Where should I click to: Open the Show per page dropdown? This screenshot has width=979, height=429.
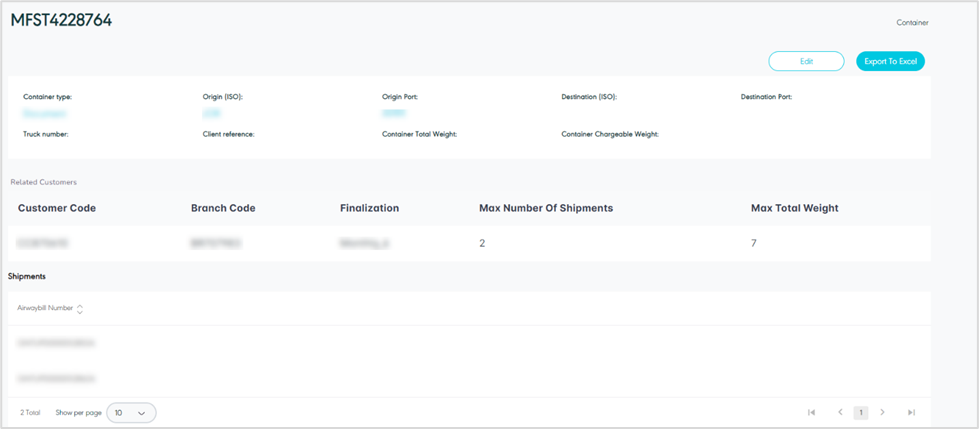coord(131,412)
